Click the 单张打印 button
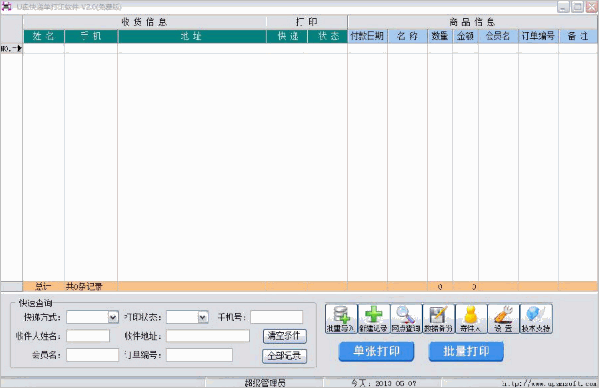Image resolution: width=599 pixels, height=388 pixels. click(x=376, y=351)
